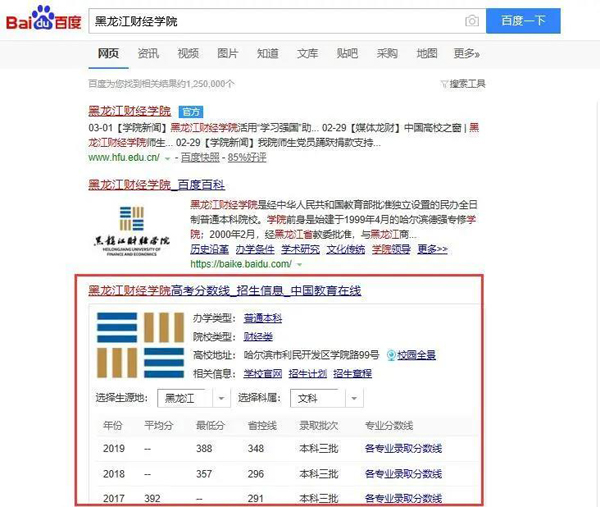This screenshot has height=507, width=600.
Task: Switch to the 采购 tab
Action: [x=387, y=53]
